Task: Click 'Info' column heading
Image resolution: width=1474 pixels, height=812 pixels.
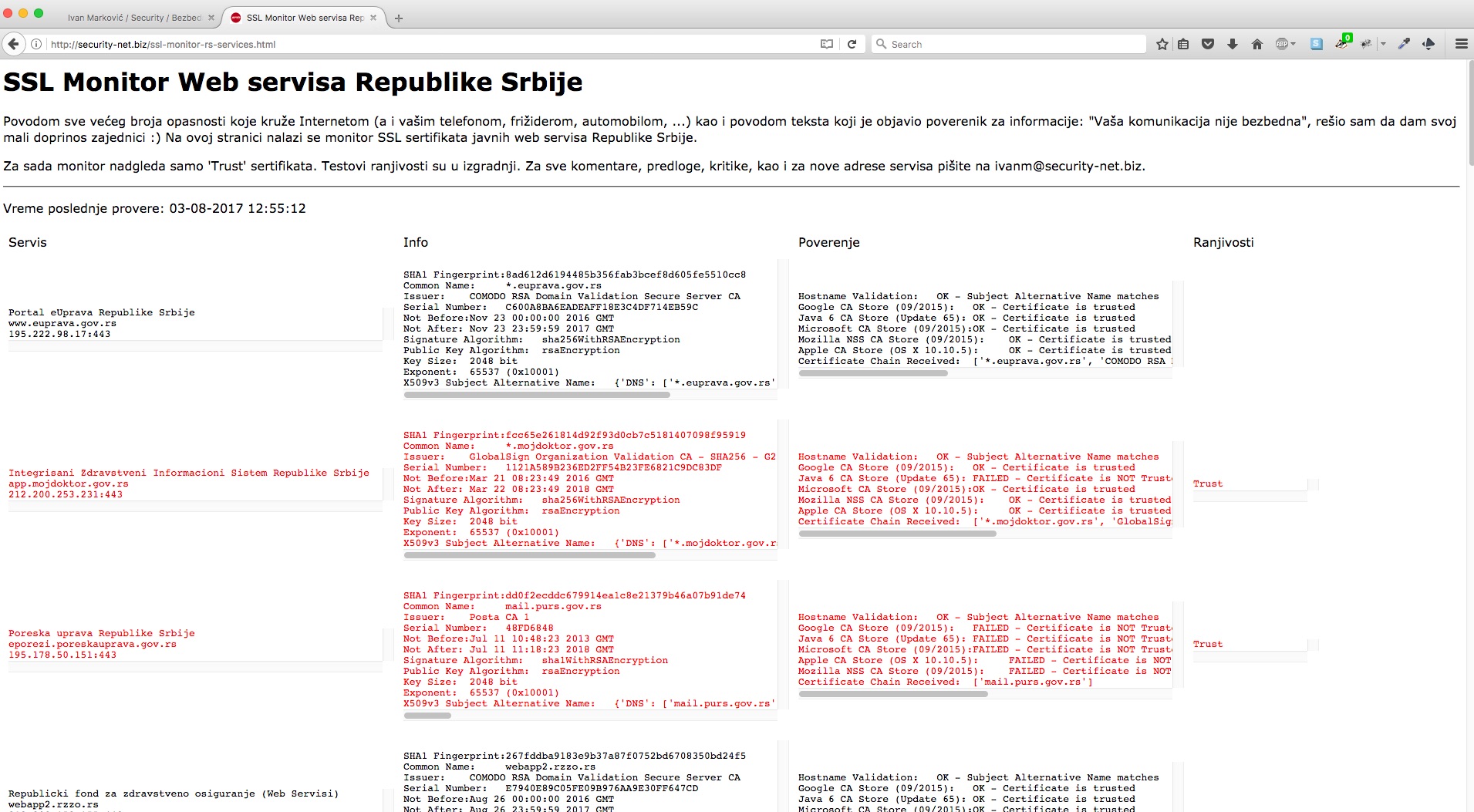Action: pyautogui.click(x=415, y=242)
